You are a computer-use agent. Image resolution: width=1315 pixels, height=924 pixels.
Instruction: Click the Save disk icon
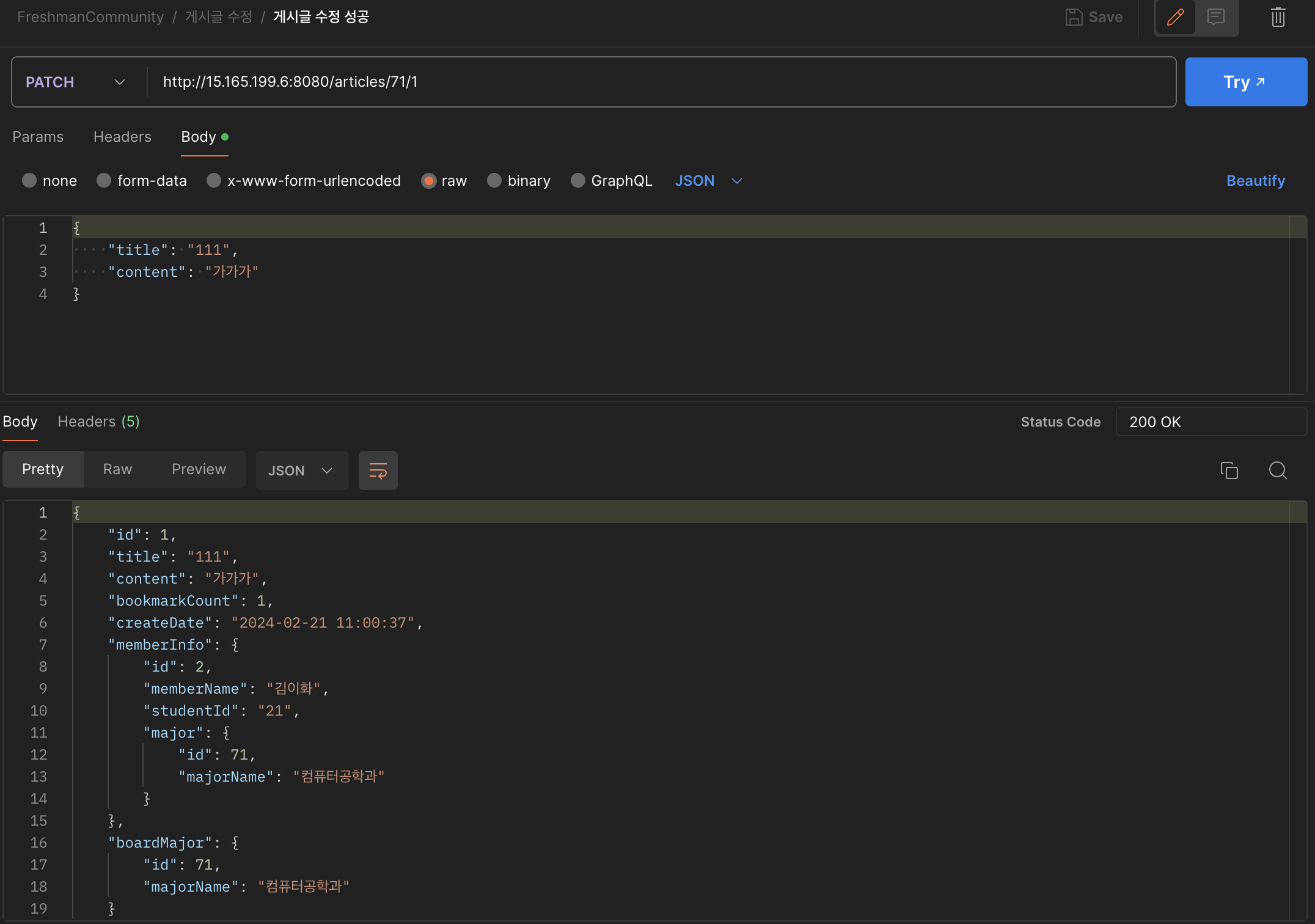(1074, 17)
